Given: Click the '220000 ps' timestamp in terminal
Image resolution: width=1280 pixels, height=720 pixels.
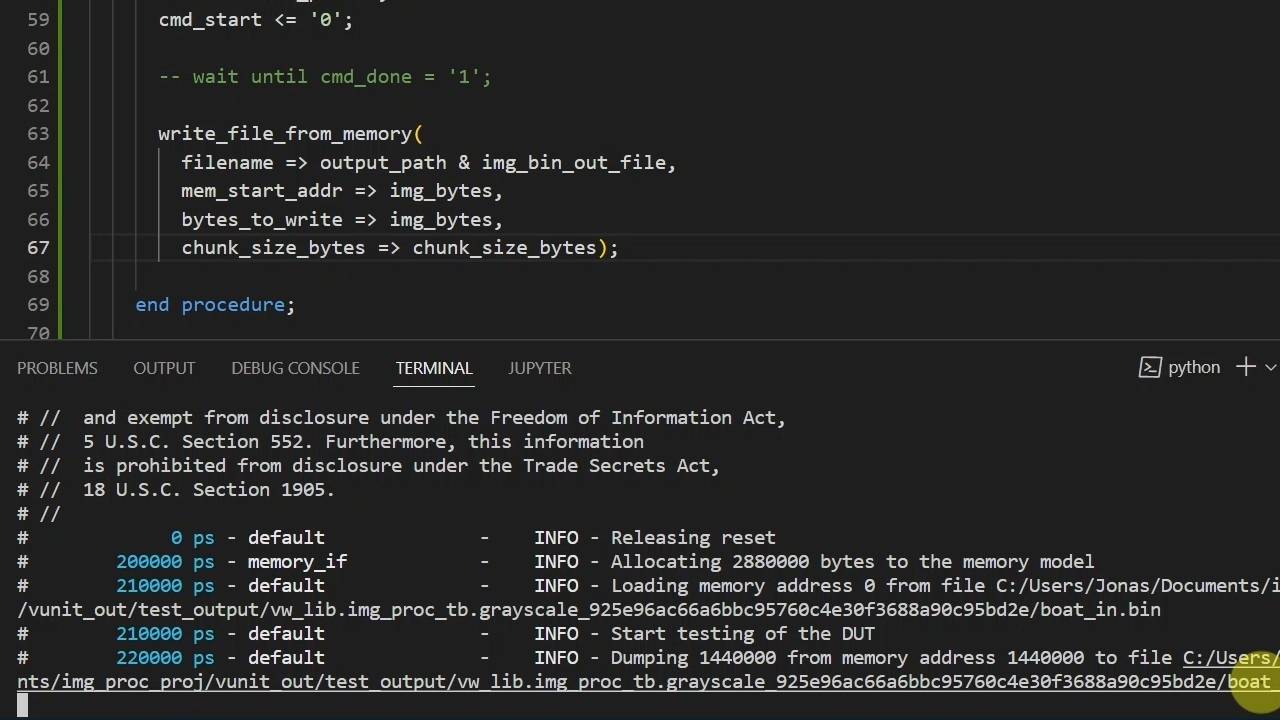Looking at the screenshot, I should [x=165, y=658].
